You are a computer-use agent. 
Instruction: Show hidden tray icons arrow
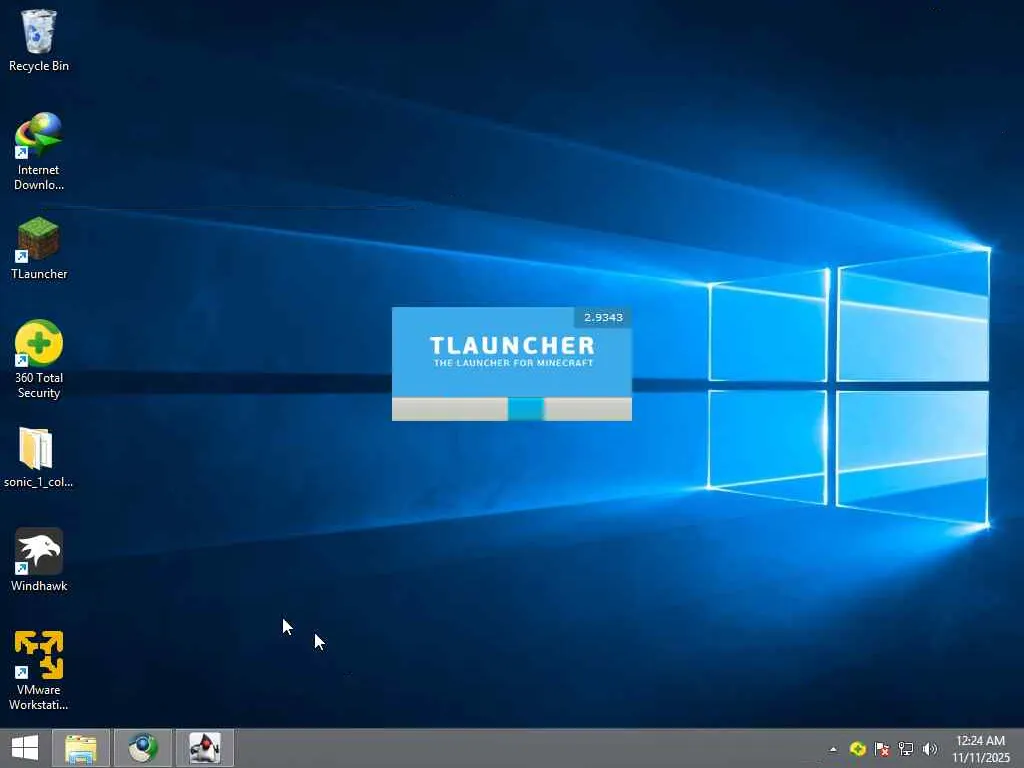(x=833, y=749)
